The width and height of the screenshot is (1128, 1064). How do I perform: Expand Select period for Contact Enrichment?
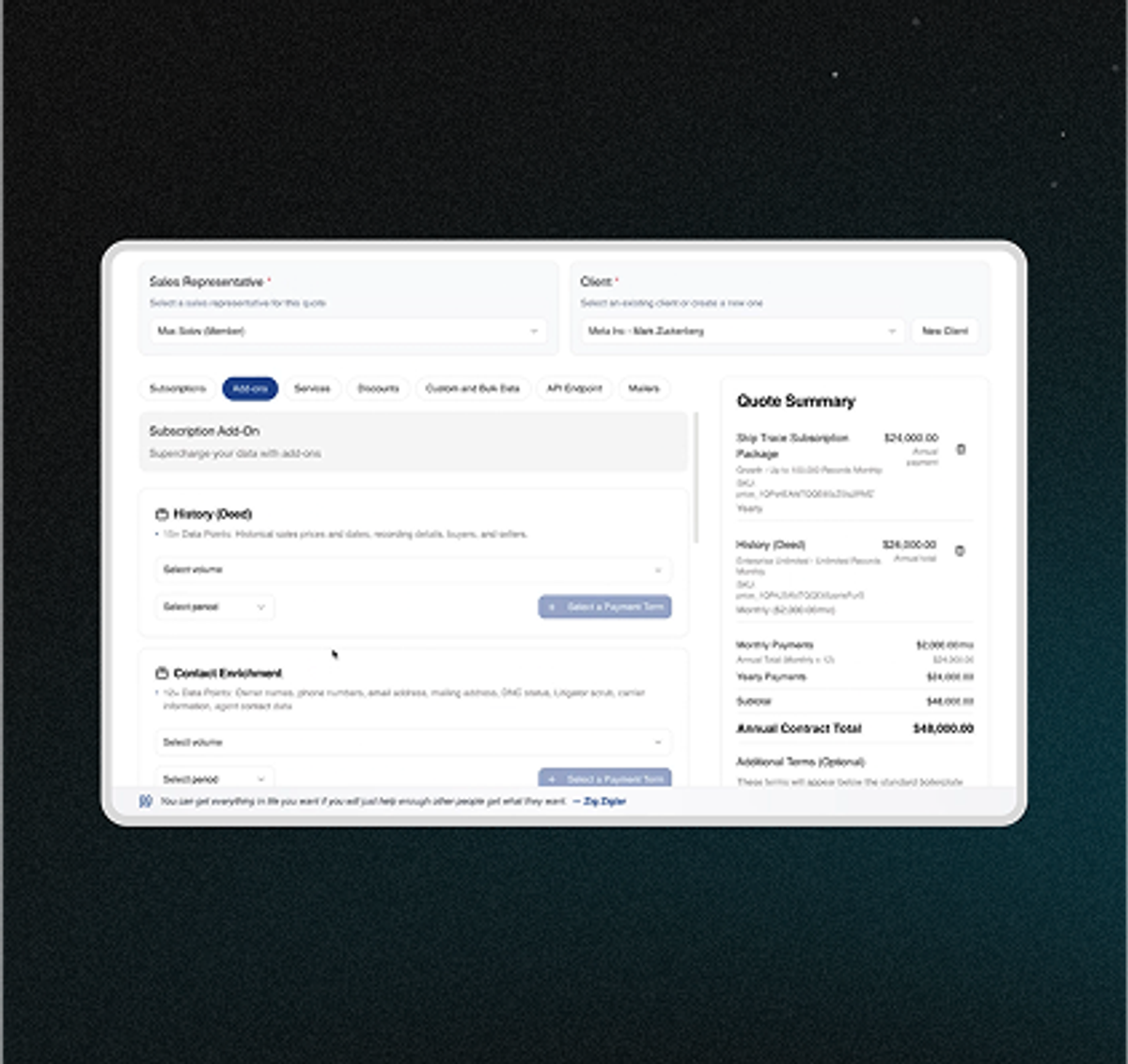point(214,778)
